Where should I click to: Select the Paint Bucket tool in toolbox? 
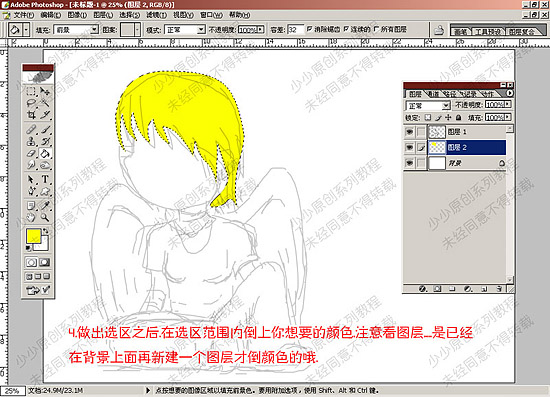point(45,153)
